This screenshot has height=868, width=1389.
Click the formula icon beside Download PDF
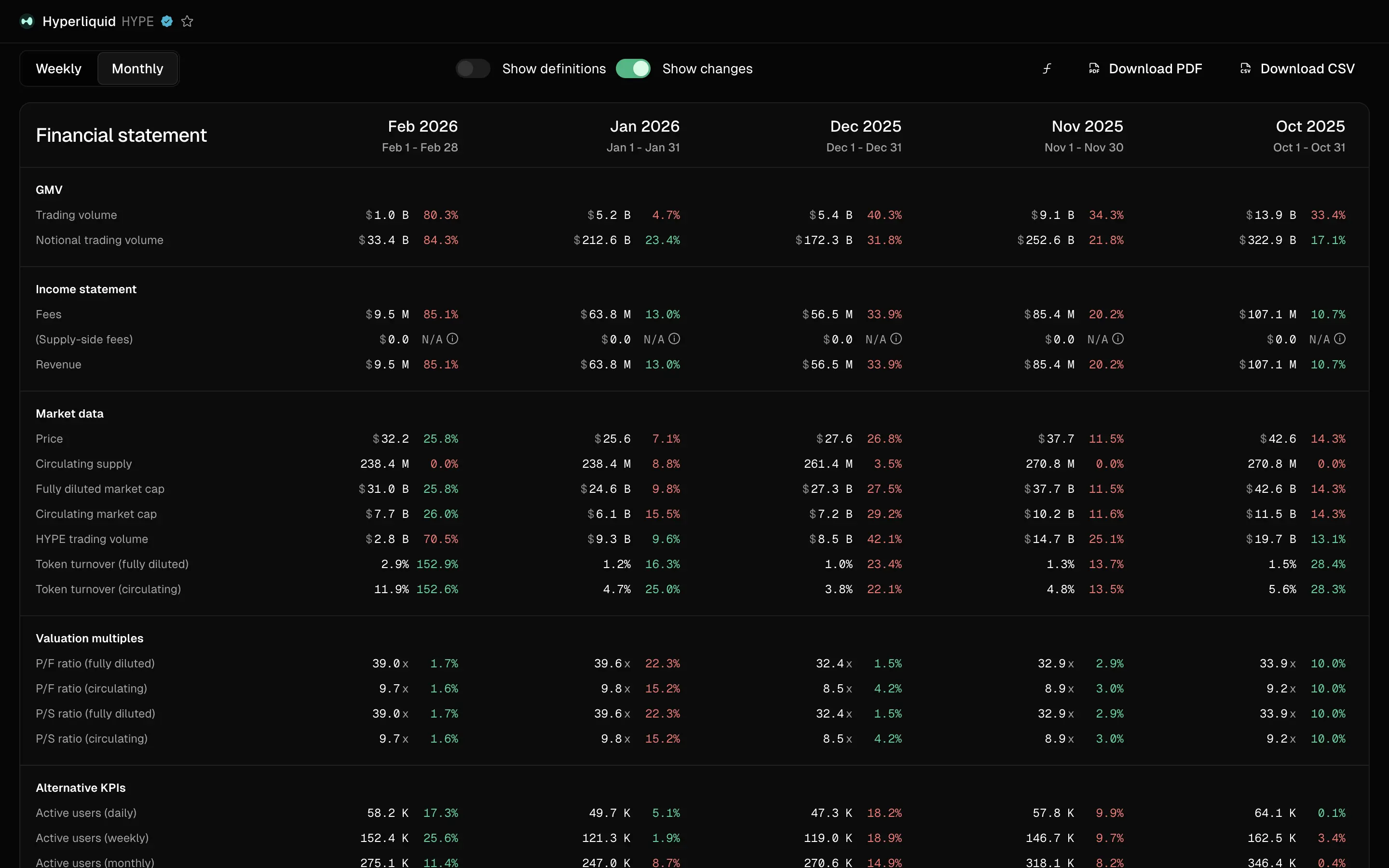[x=1047, y=69]
